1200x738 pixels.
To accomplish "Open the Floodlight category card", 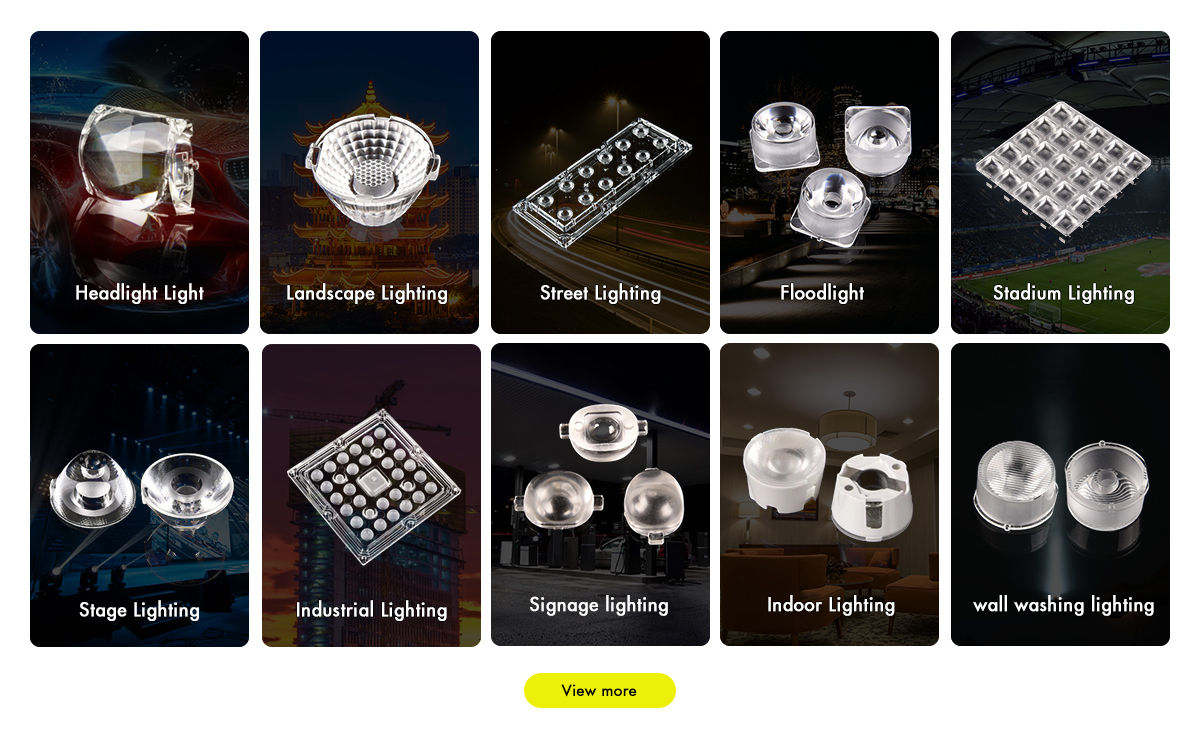I will 829,182.
